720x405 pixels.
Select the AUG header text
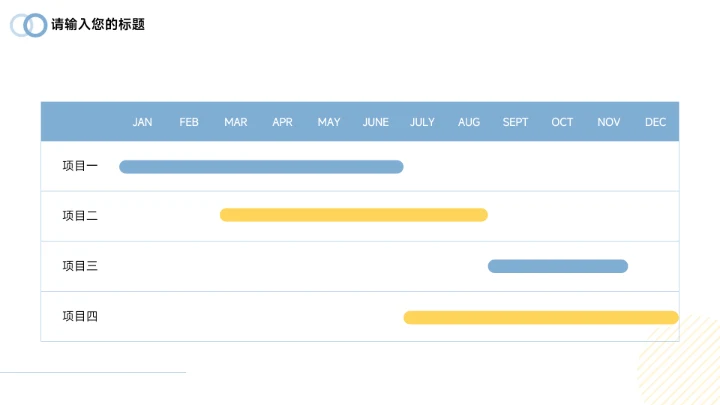469,122
